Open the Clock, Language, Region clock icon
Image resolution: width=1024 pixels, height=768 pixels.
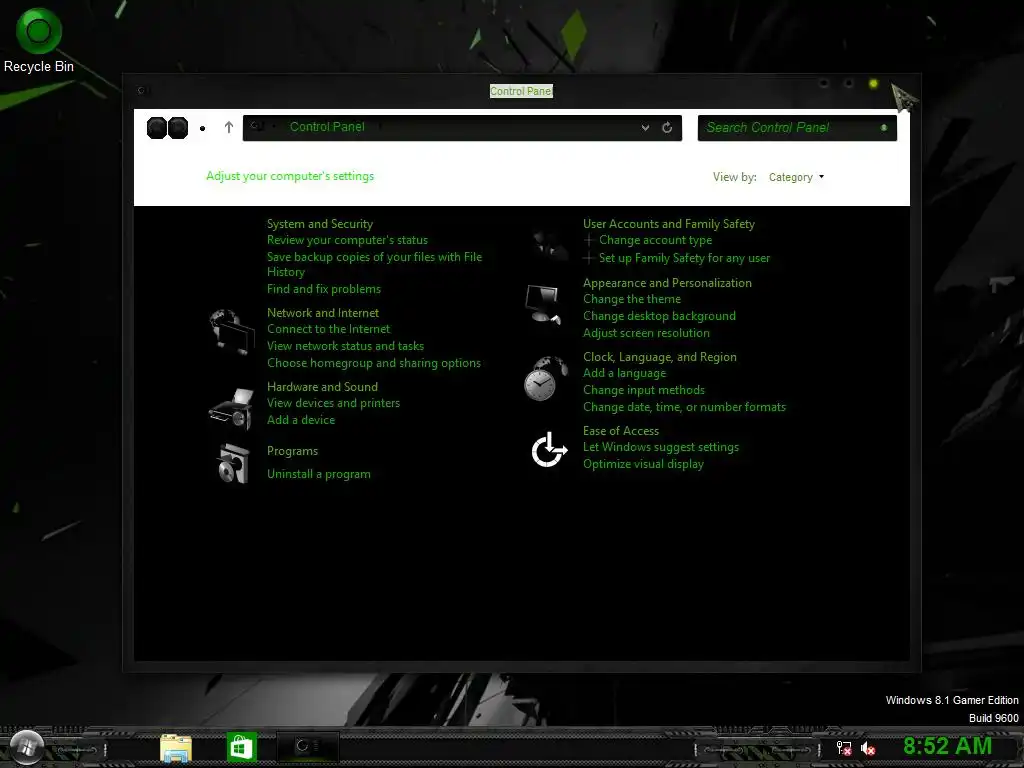pyautogui.click(x=545, y=379)
